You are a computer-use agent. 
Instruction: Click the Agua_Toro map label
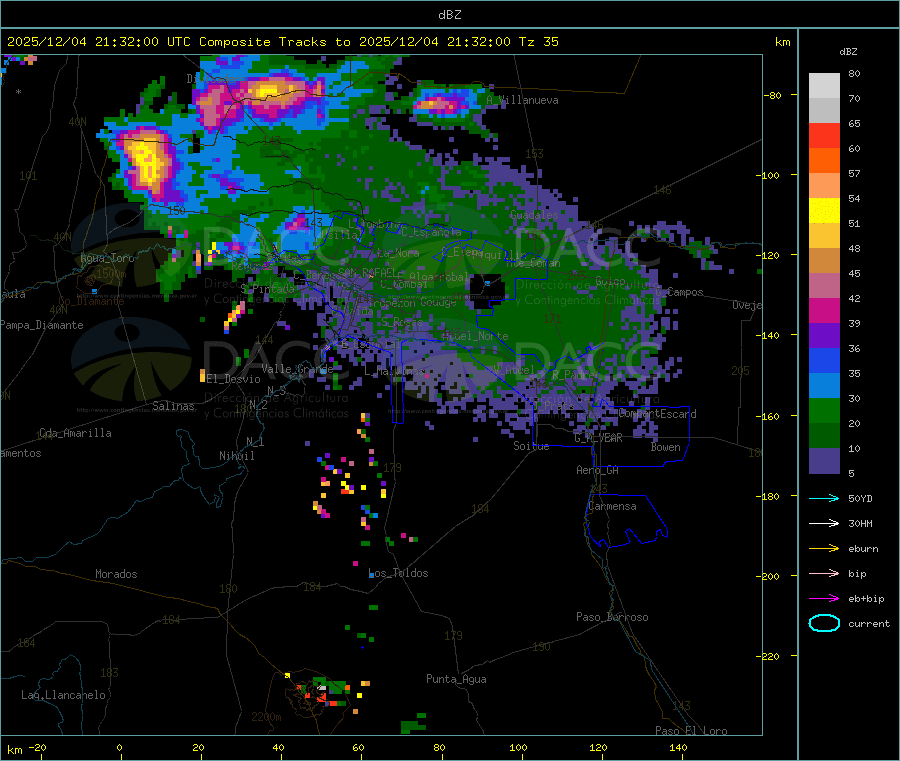(107, 258)
